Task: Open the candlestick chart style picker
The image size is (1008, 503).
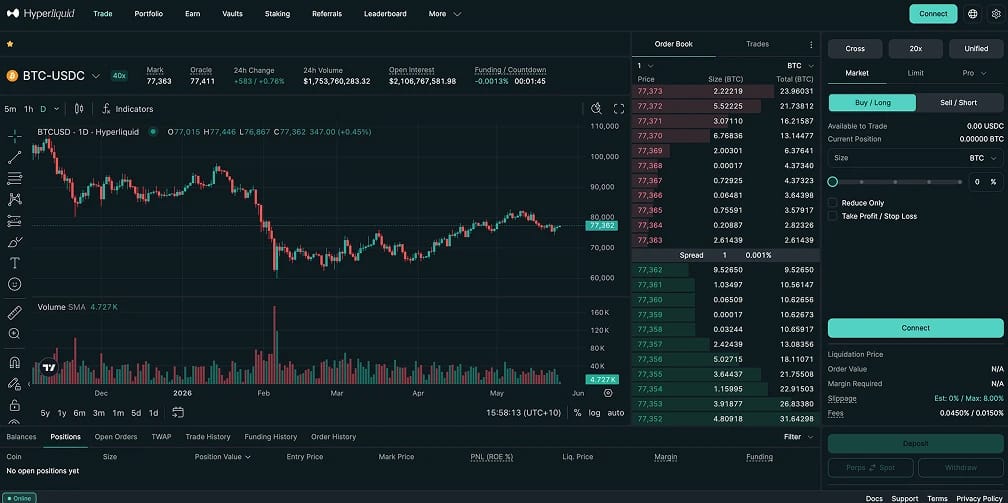Action: click(x=79, y=109)
